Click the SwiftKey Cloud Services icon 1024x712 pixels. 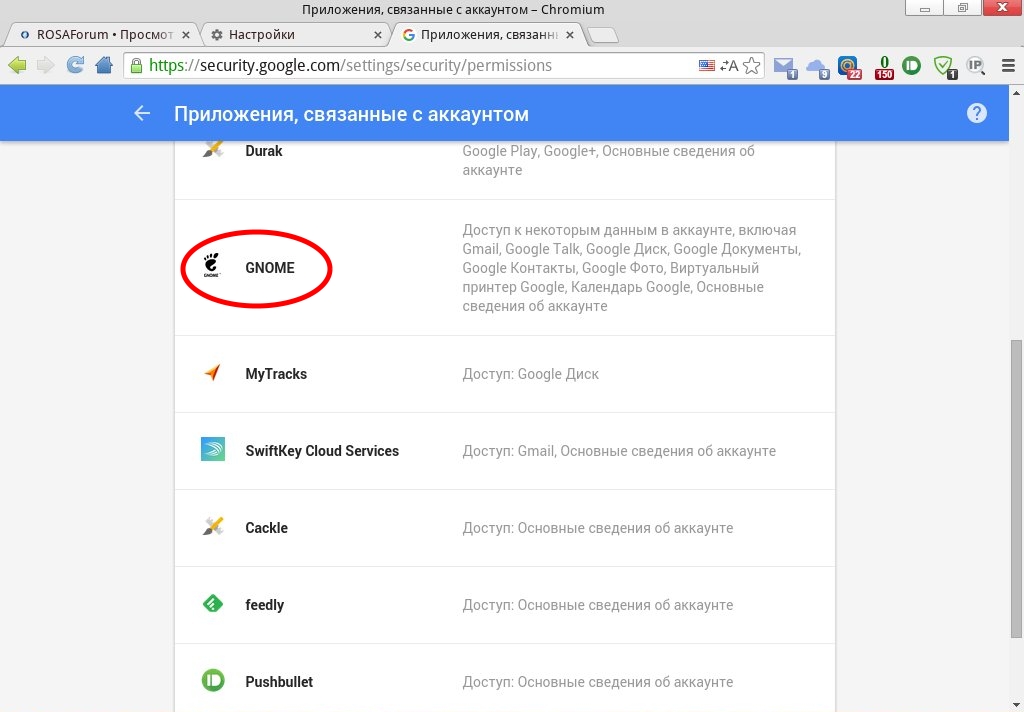(213, 449)
